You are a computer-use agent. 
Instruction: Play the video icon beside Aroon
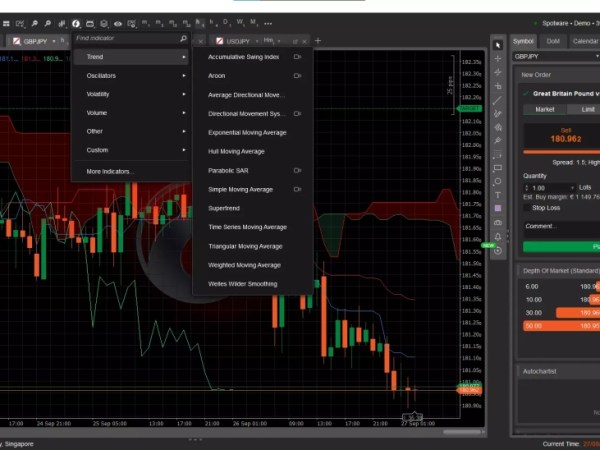click(297, 76)
